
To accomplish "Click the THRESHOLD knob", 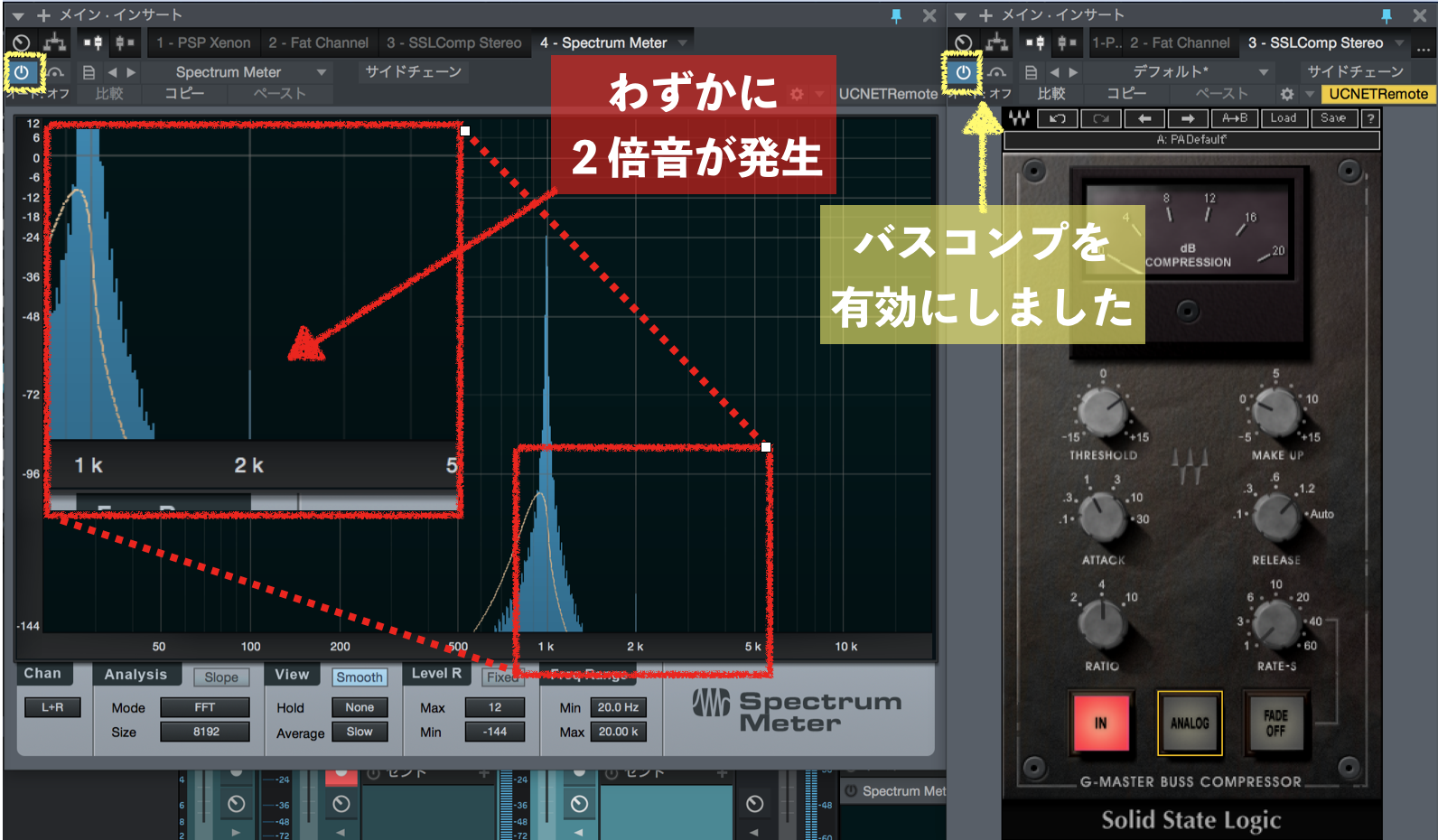I will point(1103,412).
